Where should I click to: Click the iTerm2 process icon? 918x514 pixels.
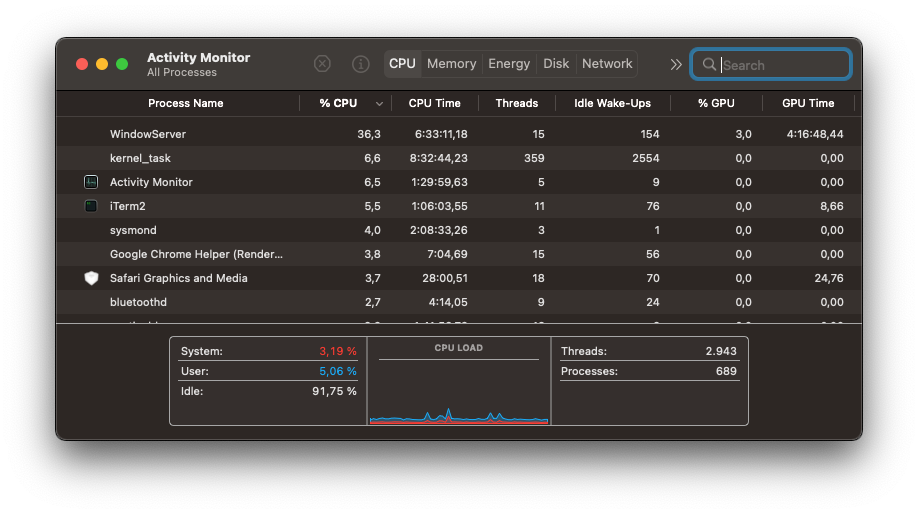(91, 206)
